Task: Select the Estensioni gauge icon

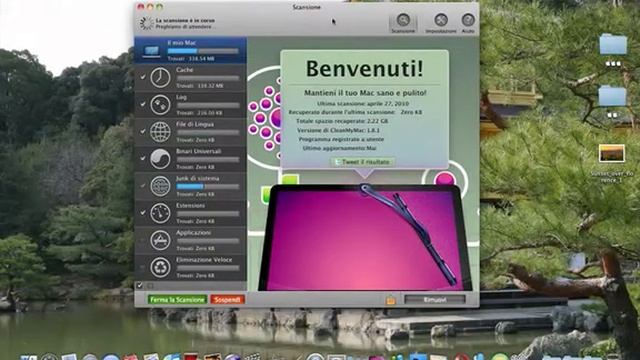Action: (x=160, y=213)
